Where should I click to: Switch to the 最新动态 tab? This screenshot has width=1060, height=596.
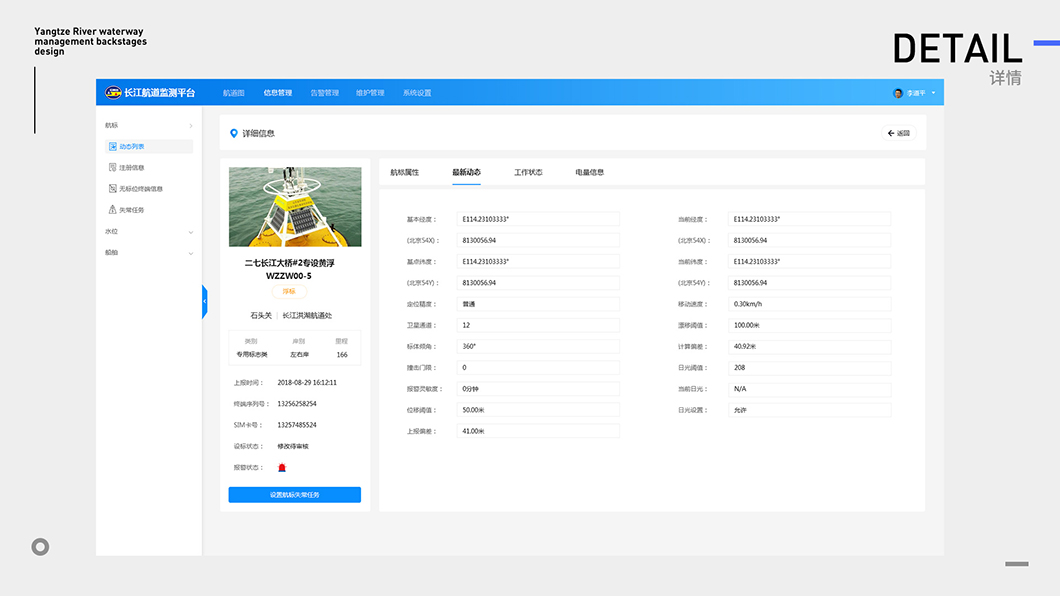[x=466, y=172]
